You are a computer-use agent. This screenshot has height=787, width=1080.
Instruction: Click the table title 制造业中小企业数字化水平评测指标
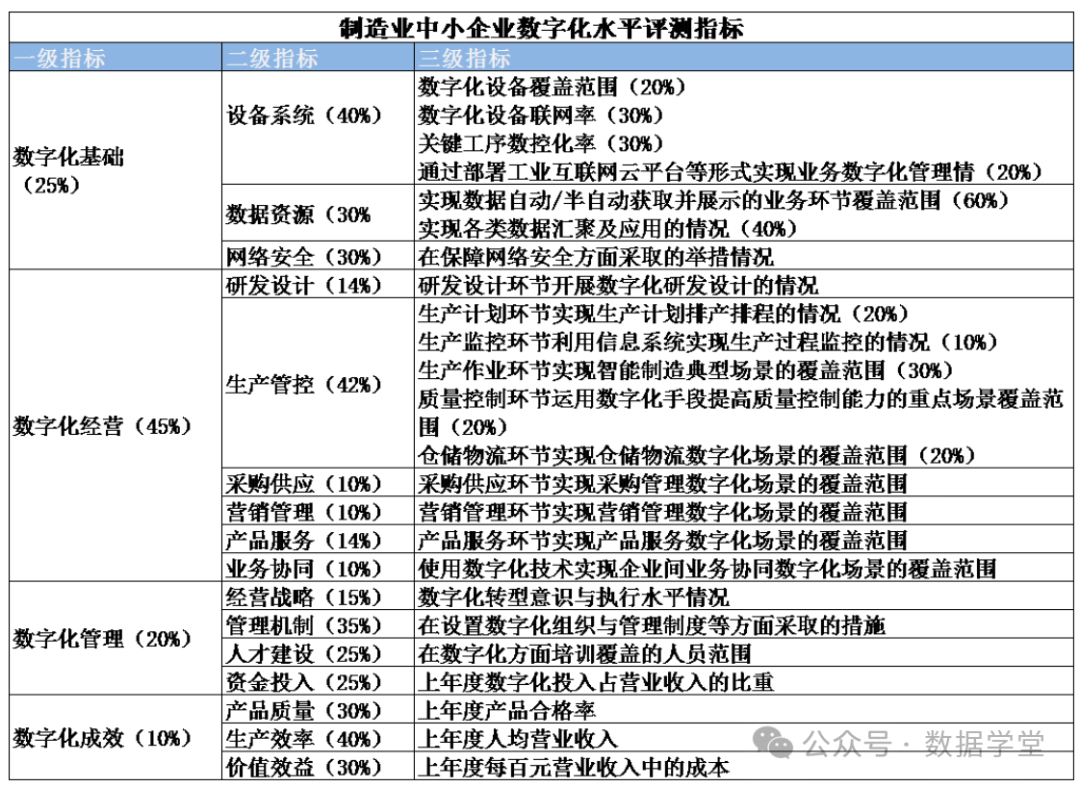tap(541, 27)
